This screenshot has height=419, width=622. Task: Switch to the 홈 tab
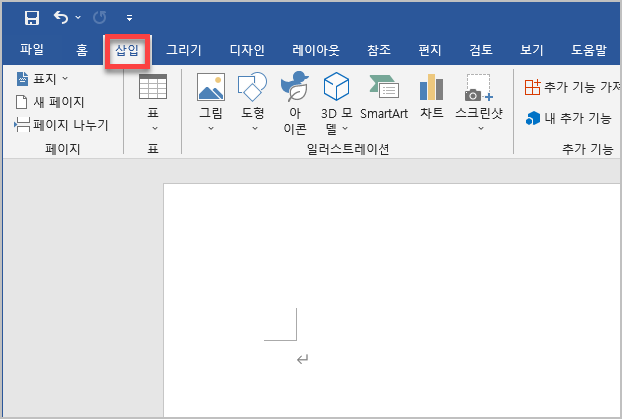pyautogui.click(x=82, y=50)
